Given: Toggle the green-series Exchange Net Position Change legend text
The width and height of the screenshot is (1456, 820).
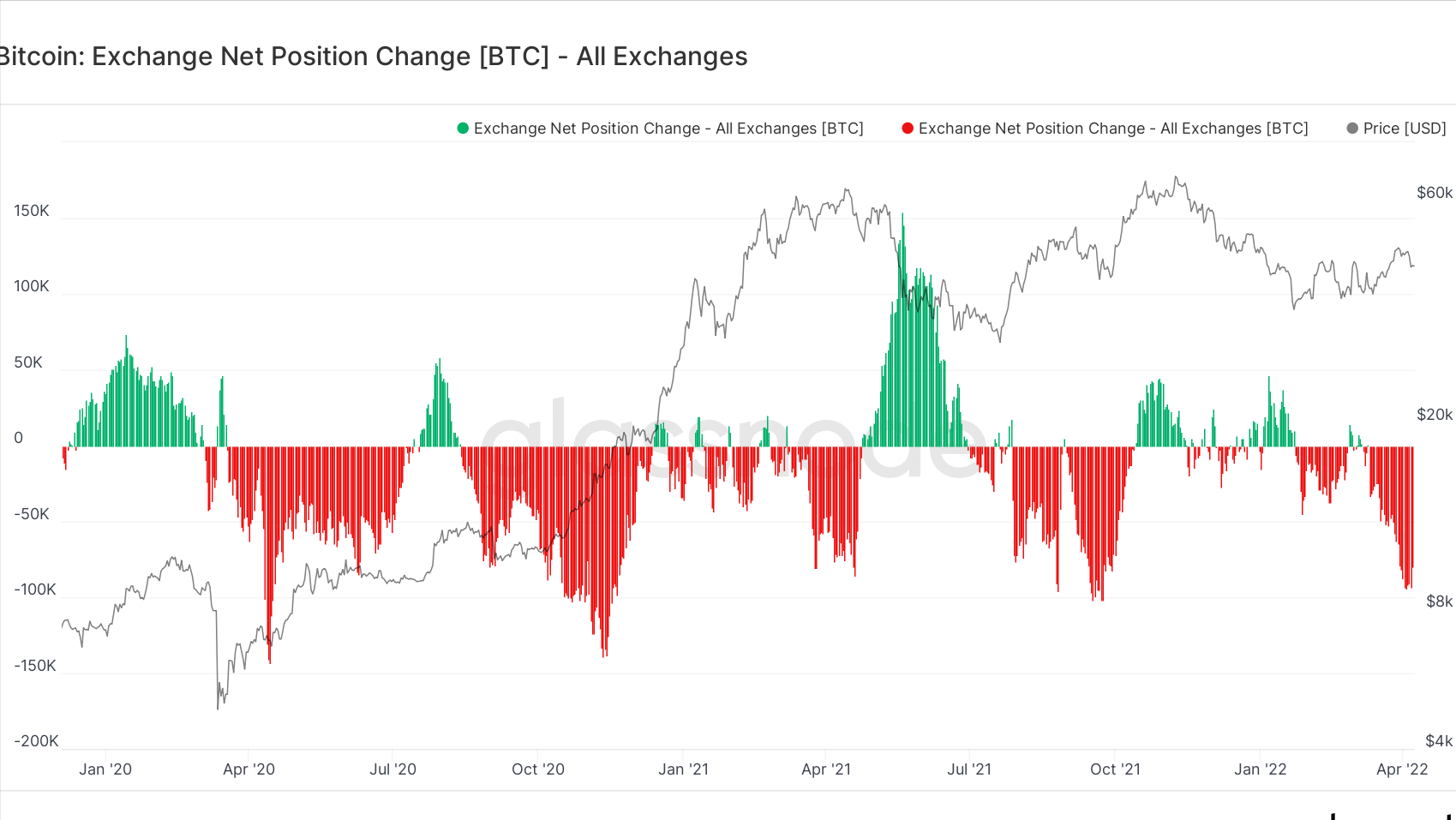Looking at the screenshot, I should [x=668, y=129].
